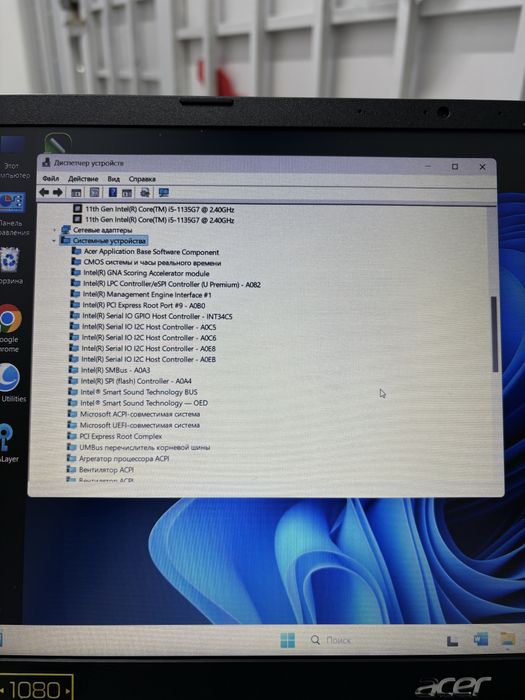Open the Вид menu
Screen dimensions: 525x700
click(x=113, y=179)
